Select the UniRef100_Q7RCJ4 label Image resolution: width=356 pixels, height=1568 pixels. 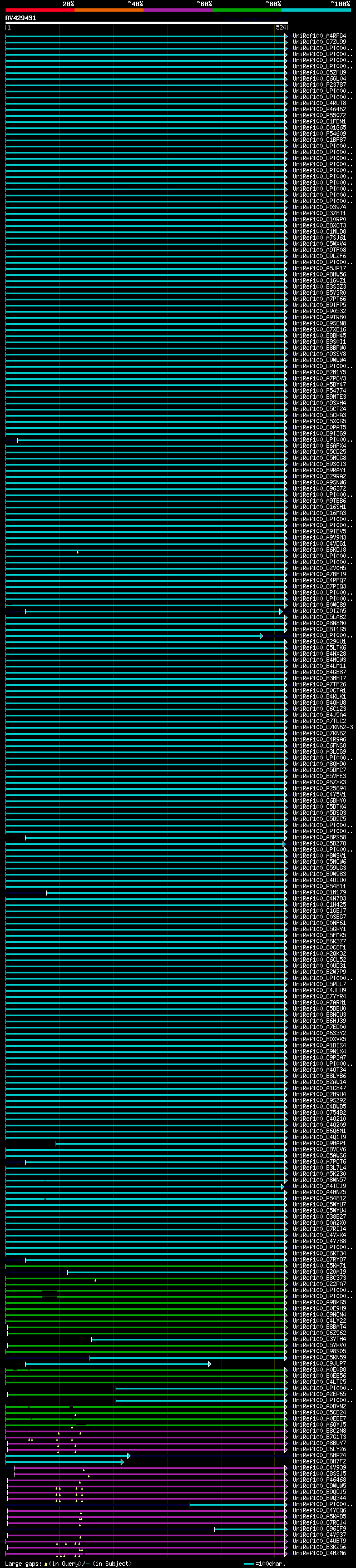coord(319,1522)
